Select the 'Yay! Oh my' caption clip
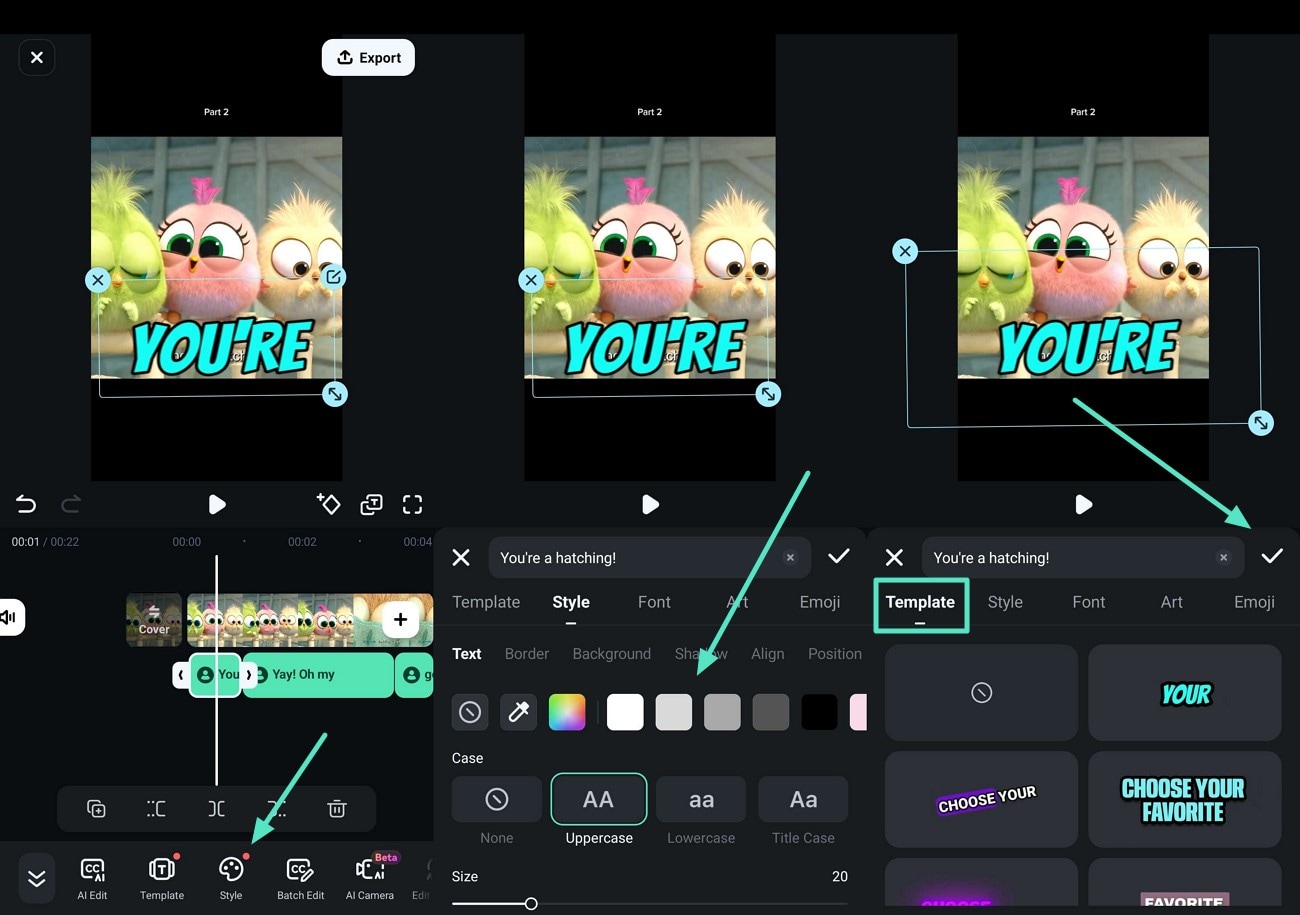The height and width of the screenshot is (915, 1300). pos(318,675)
